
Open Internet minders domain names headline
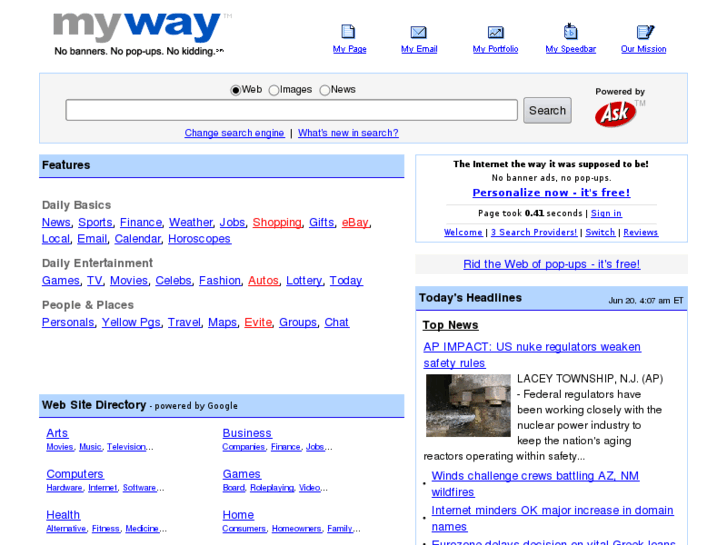(x=552, y=518)
